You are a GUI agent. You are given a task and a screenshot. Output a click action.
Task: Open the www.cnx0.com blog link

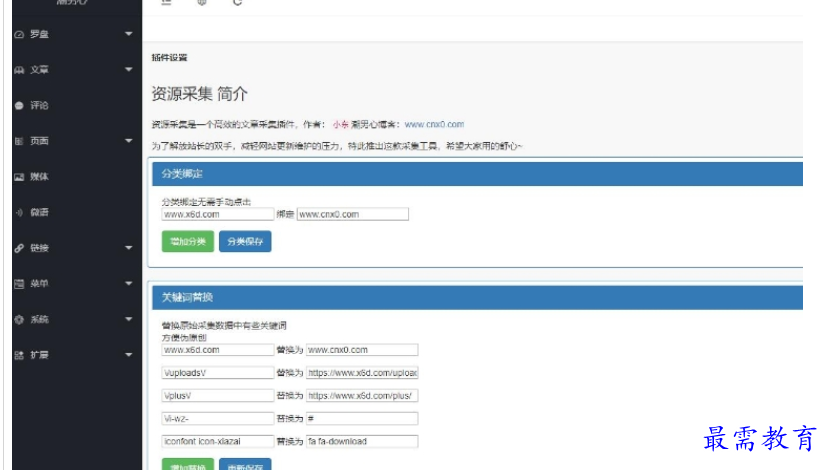click(x=434, y=124)
